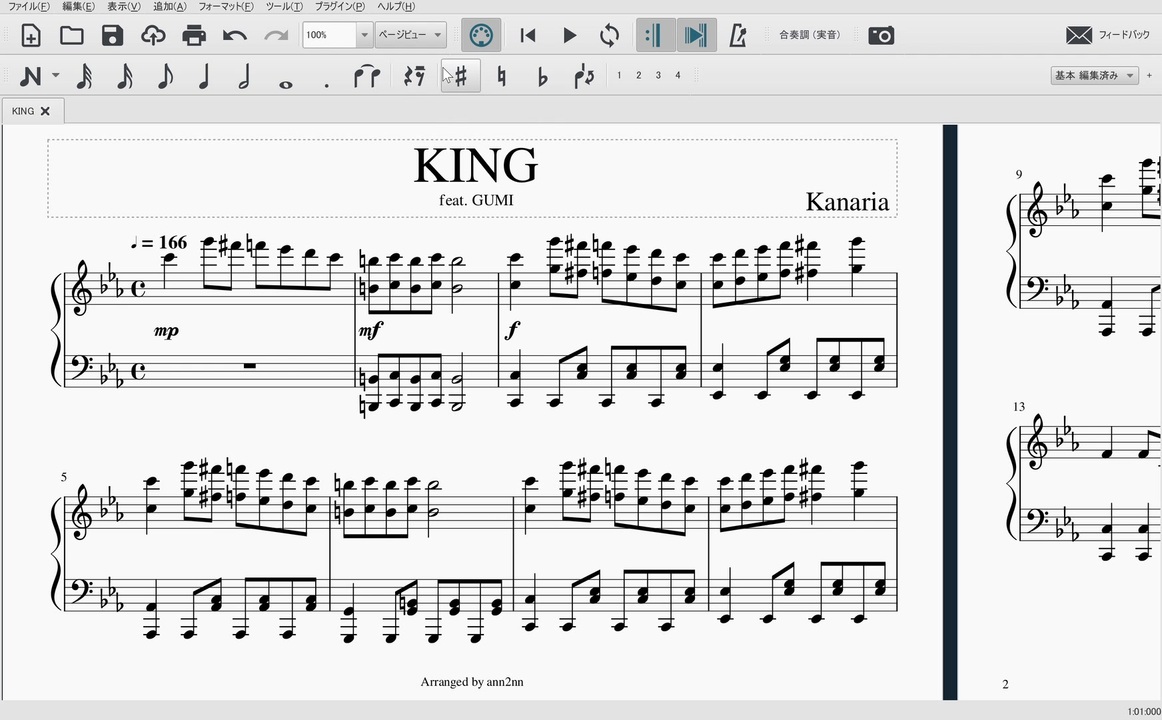
Task: Toggle 合奏調（実音）concert pitch
Action: coord(809,35)
